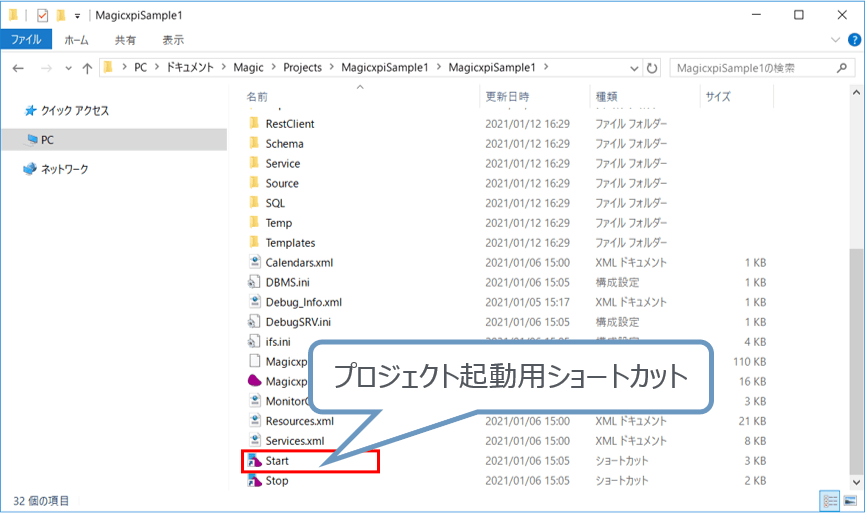The height and width of the screenshot is (513, 865).
Task: Toggle the properties checkmark in quick access toolbar
Action: click(x=41, y=16)
